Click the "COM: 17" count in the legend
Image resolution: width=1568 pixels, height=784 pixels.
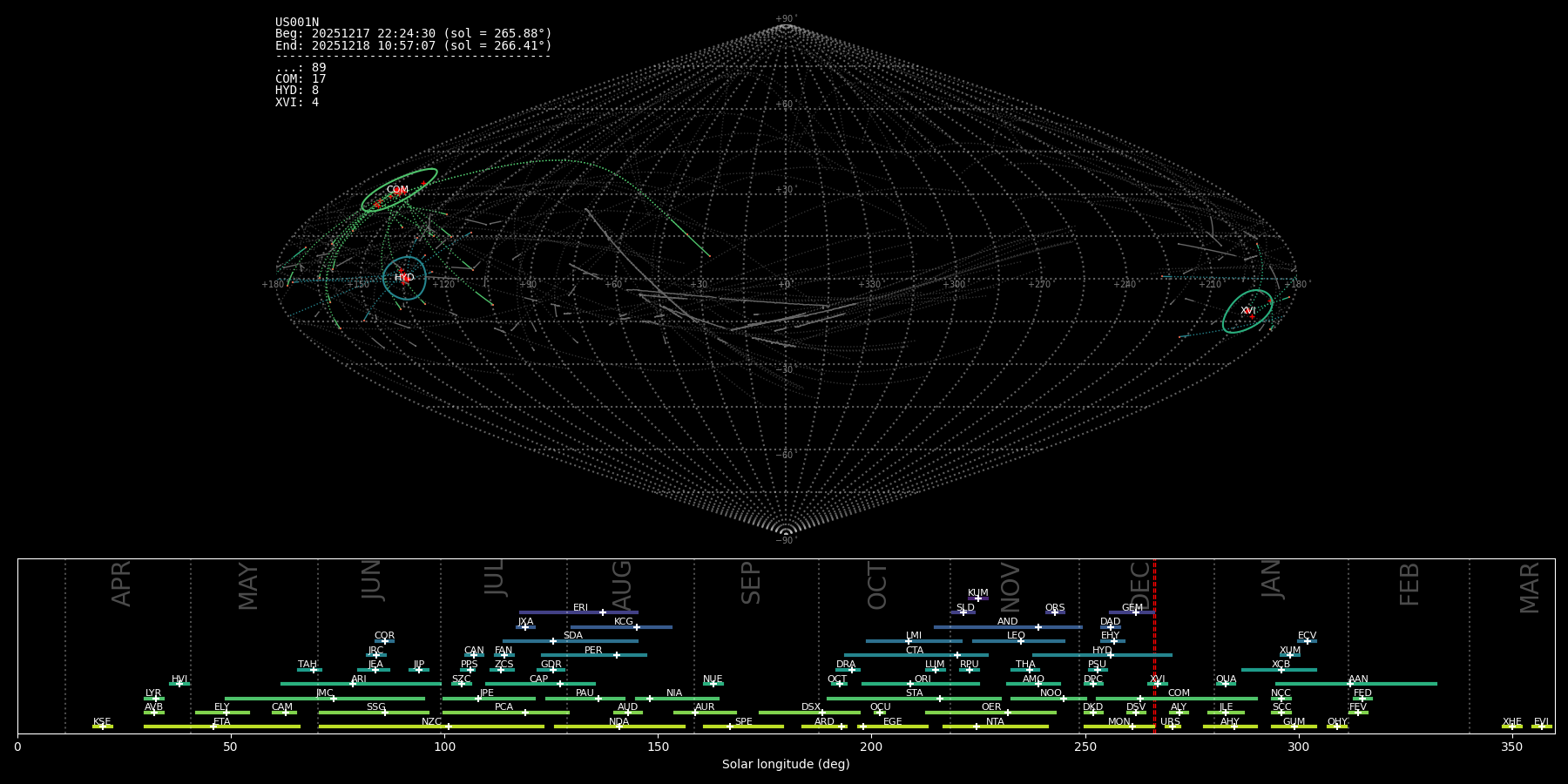[301, 79]
